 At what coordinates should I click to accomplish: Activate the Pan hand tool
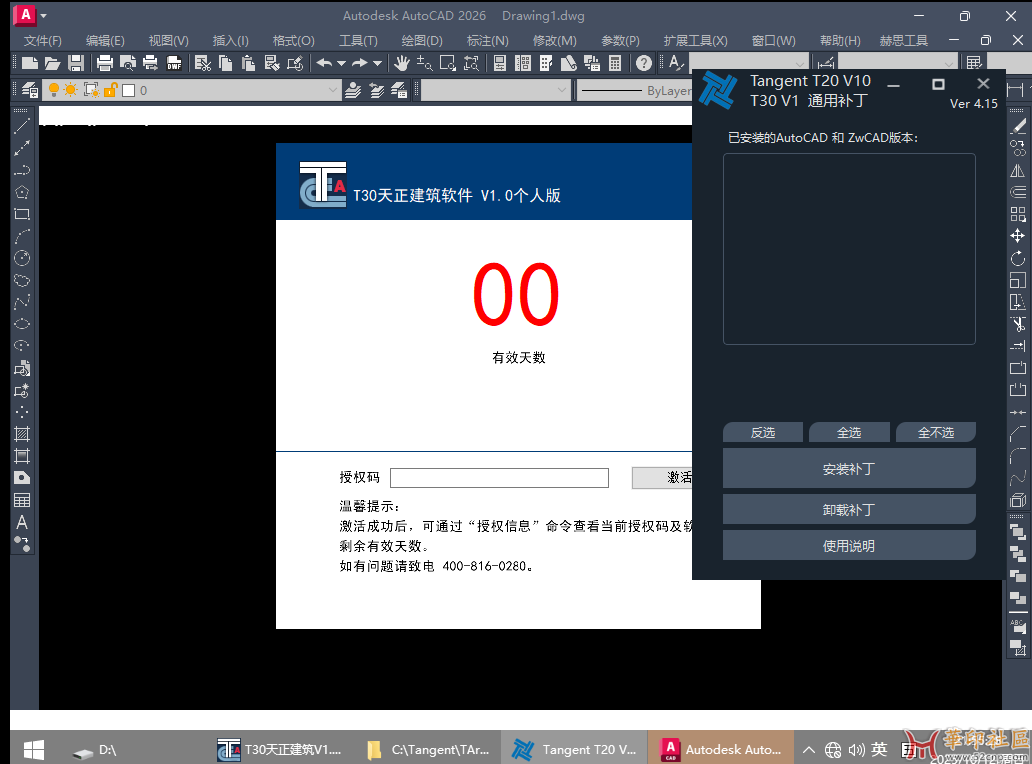click(x=402, y=63)
